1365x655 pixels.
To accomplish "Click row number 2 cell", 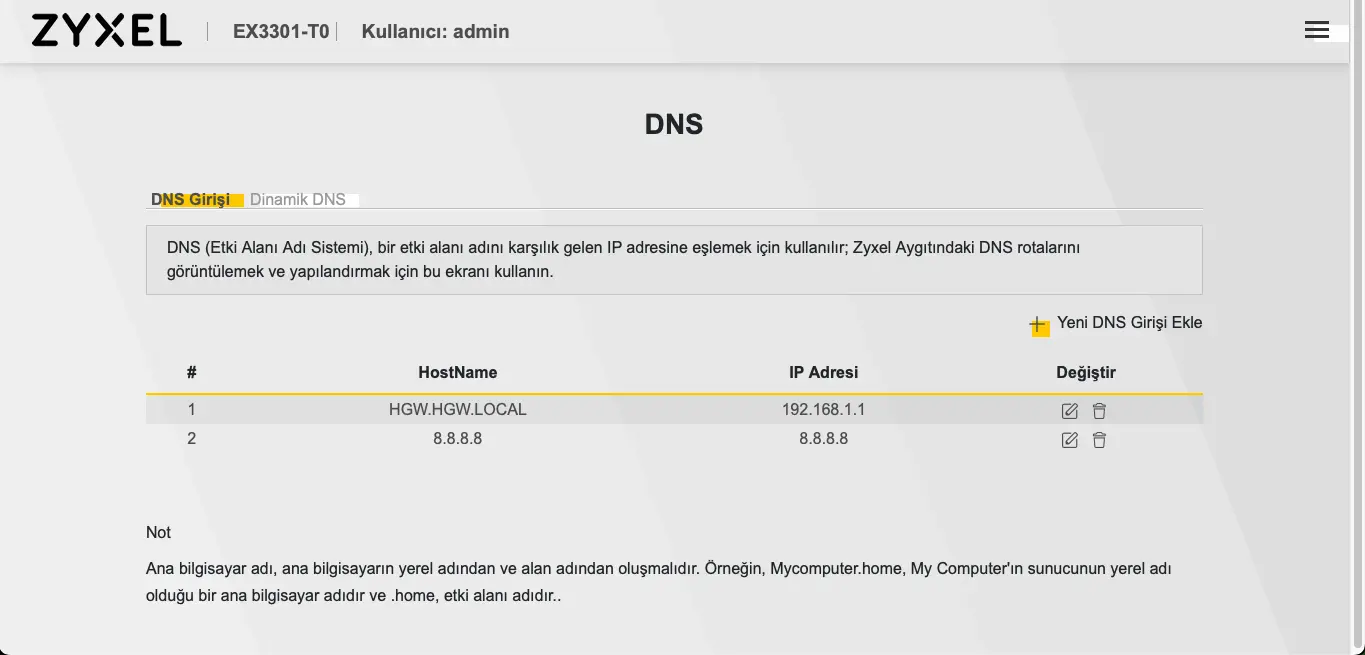I will click(x=191, y=438).
